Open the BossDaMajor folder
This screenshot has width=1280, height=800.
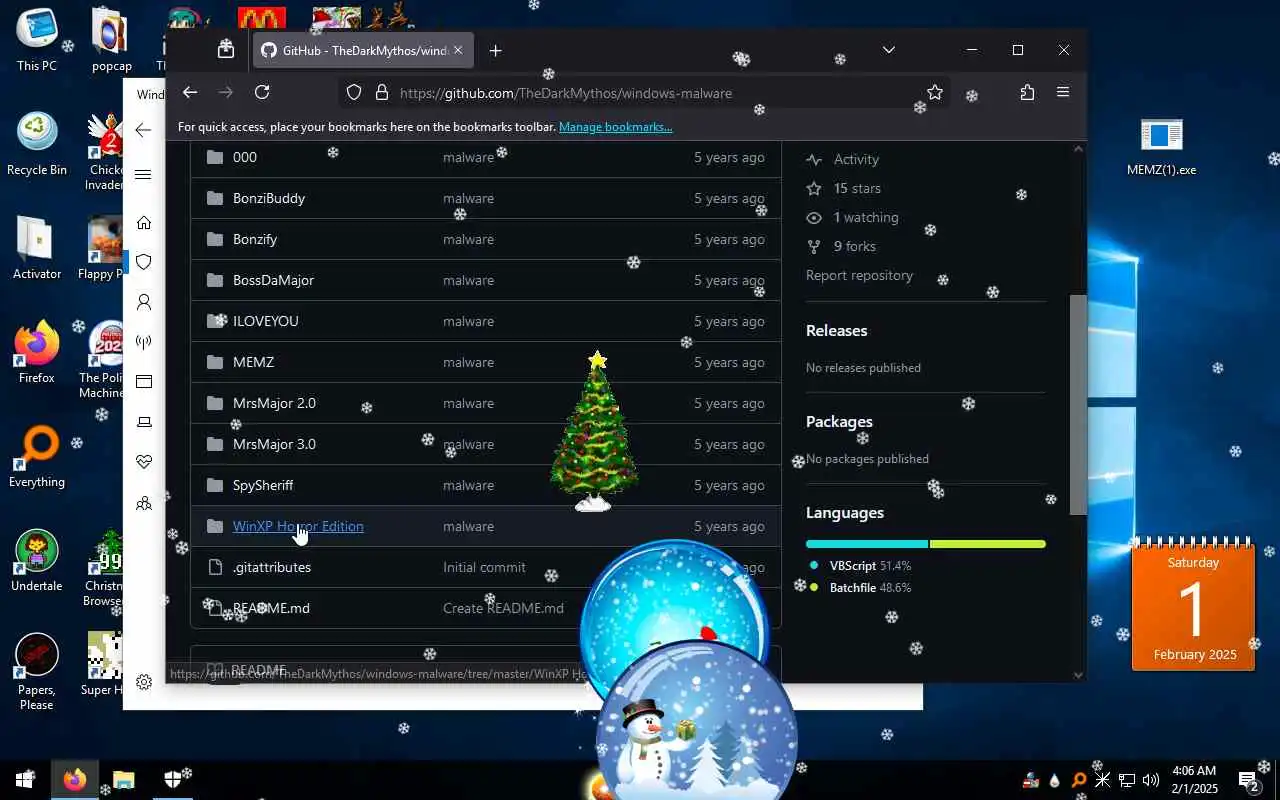click(273, 280)
